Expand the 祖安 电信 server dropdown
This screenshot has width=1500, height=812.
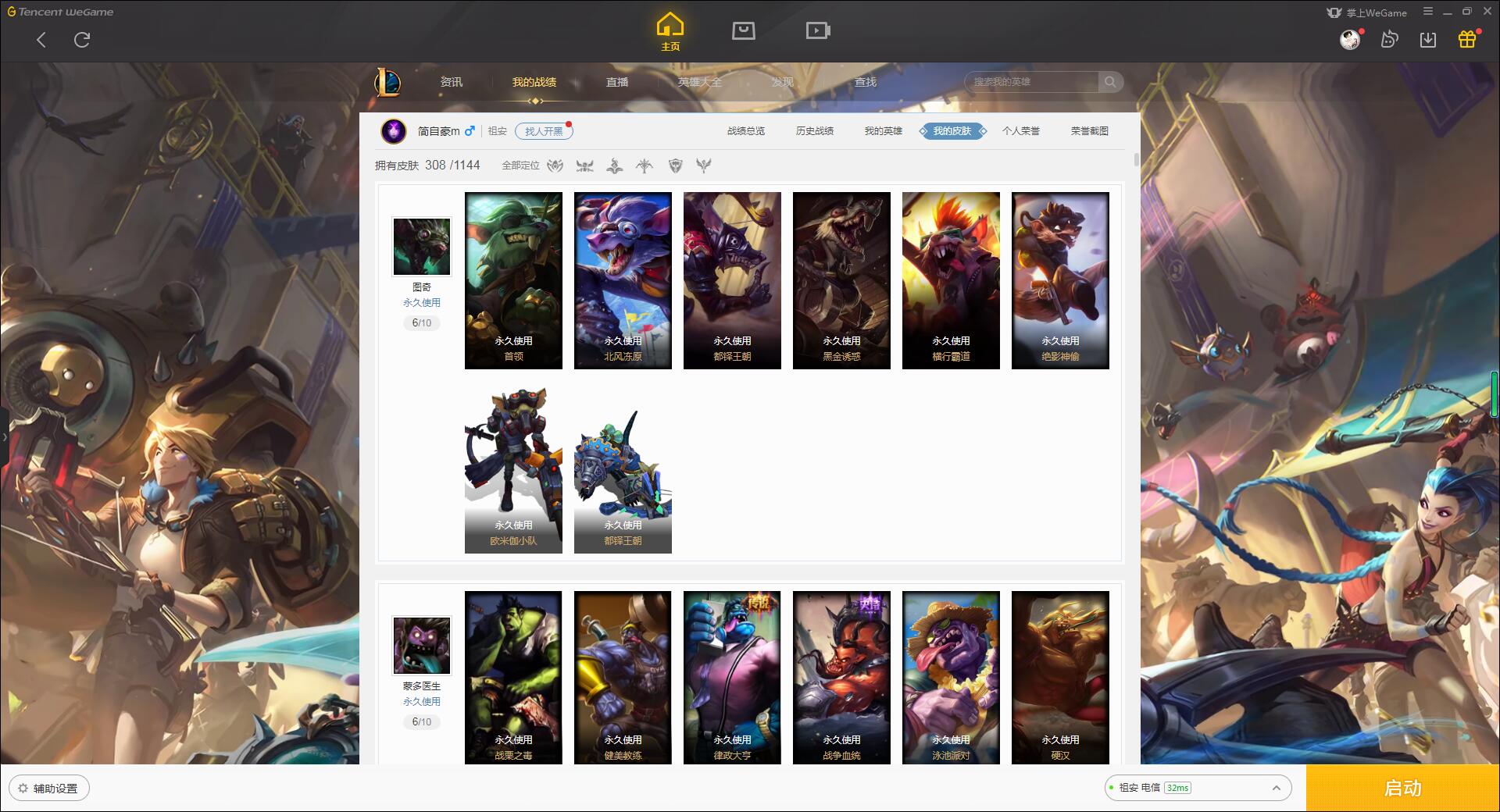1198,788
